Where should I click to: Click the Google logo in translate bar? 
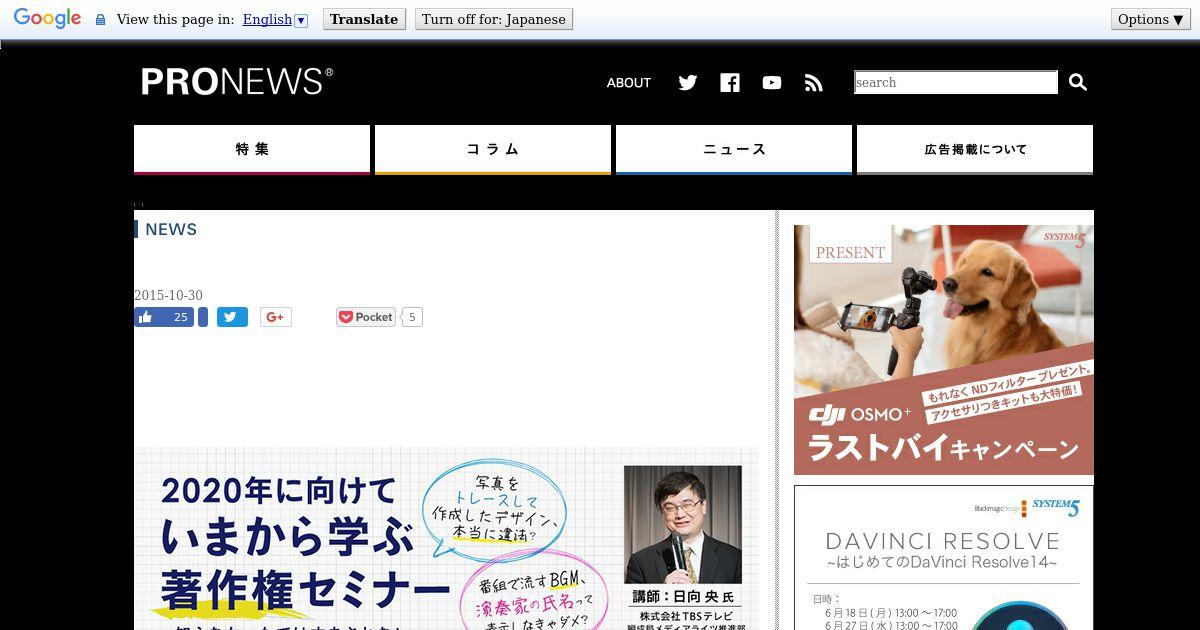pyautogui.click(x=47, y=18)
